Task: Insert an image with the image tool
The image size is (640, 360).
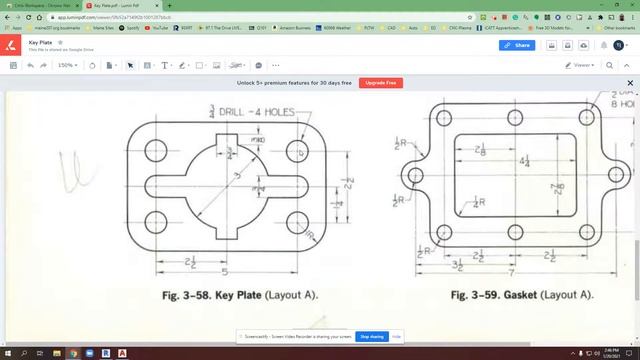Action: tap(217, 65)
